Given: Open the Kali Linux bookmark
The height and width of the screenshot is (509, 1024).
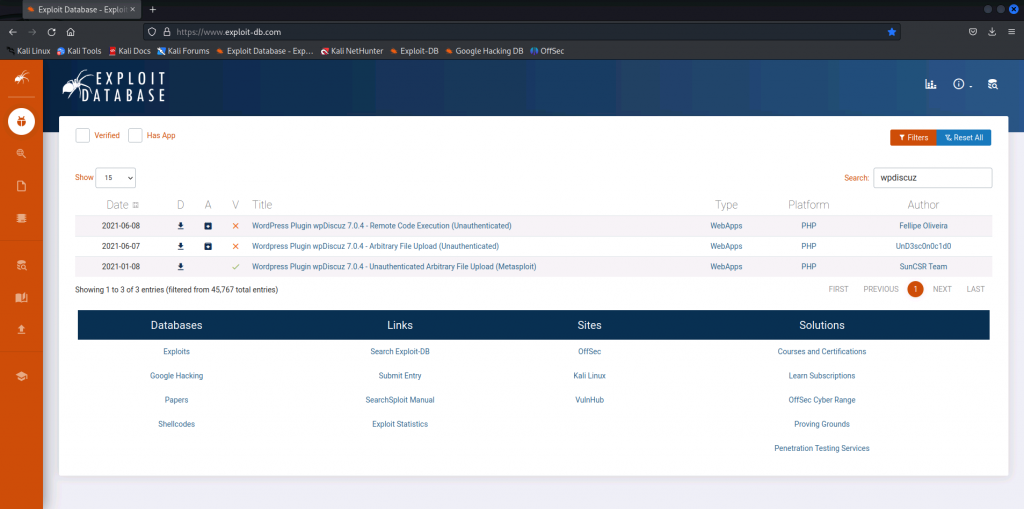Looking at the screenshot, I should (x=28, y=50).
